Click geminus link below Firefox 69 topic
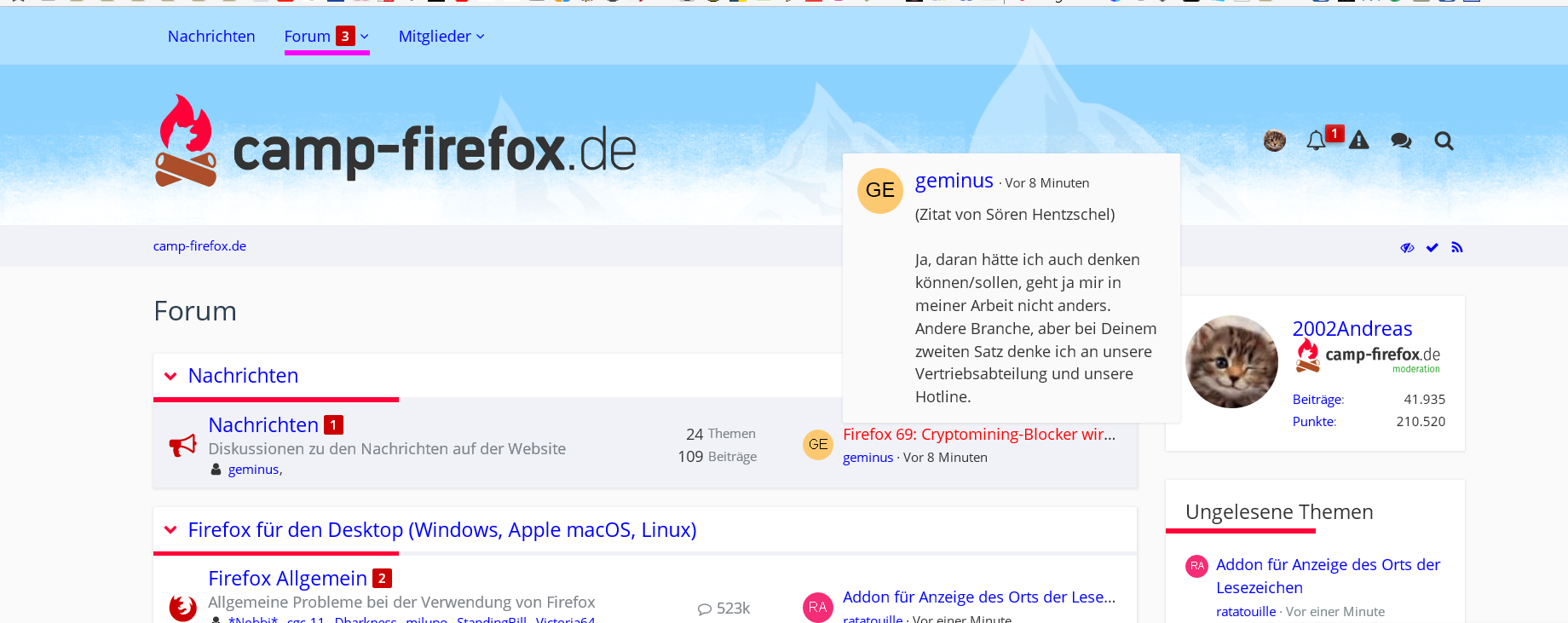 (868, 457)
